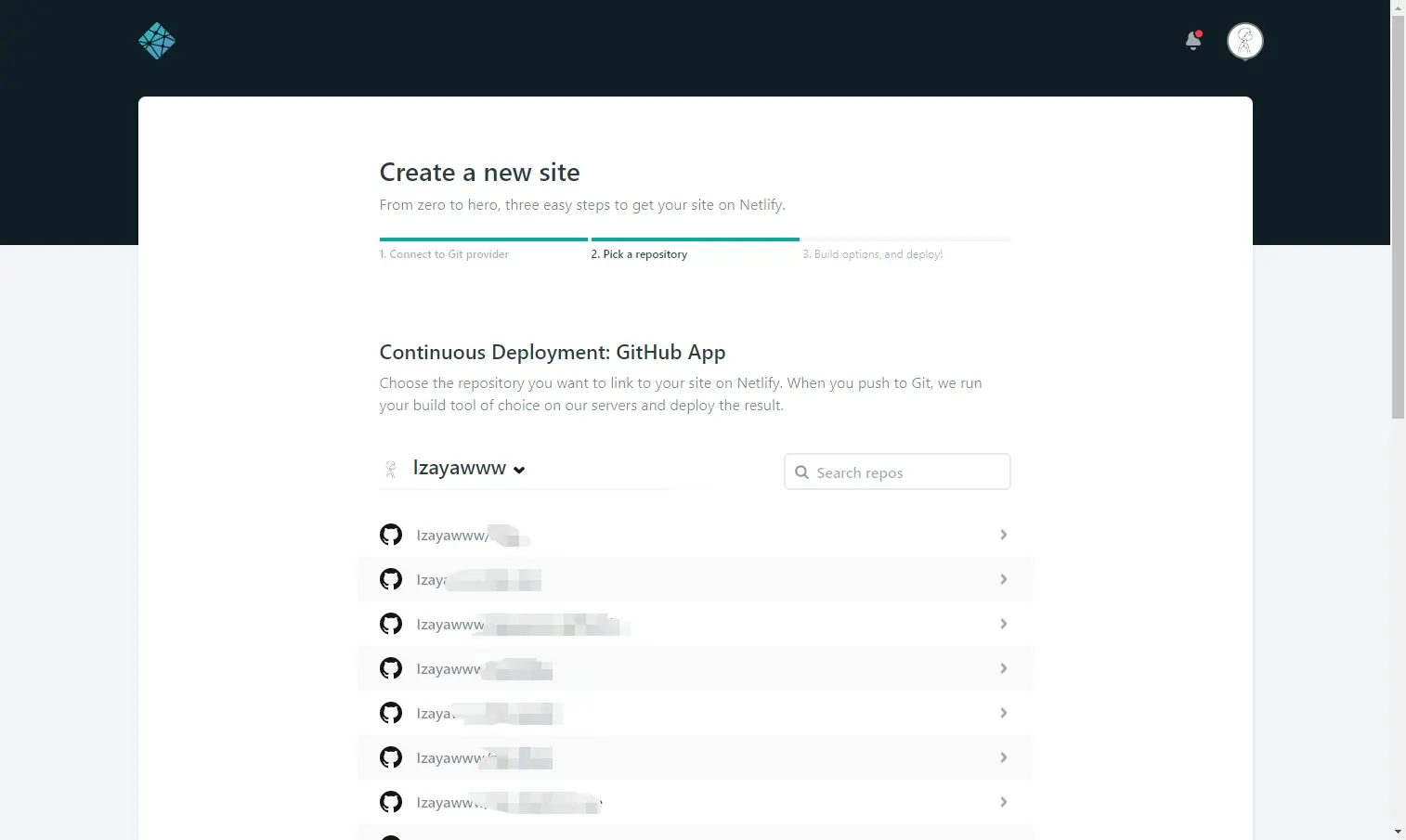Click the GitHub icon of the second repository

click(391, 579)
